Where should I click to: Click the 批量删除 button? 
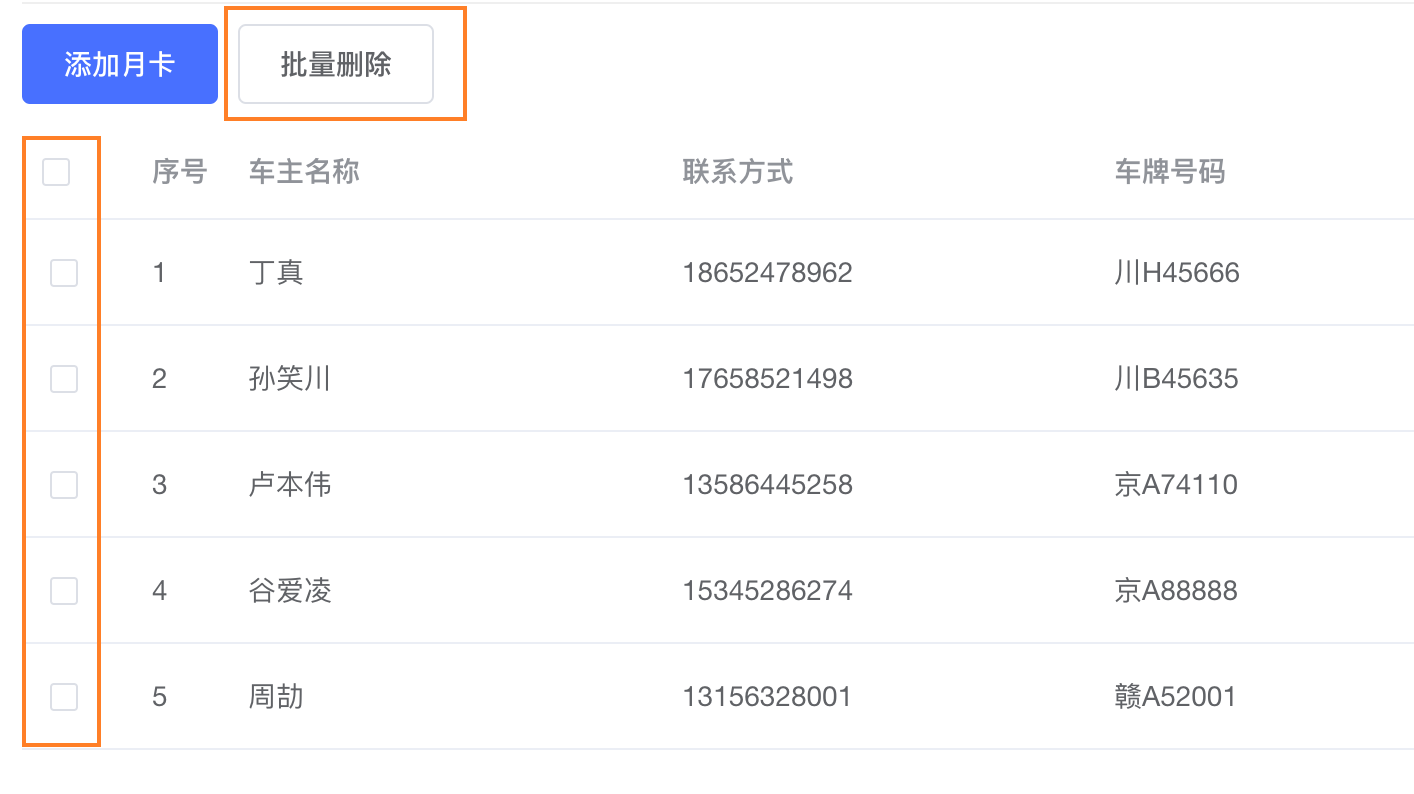pyautogui.click(x=336, y=64)
